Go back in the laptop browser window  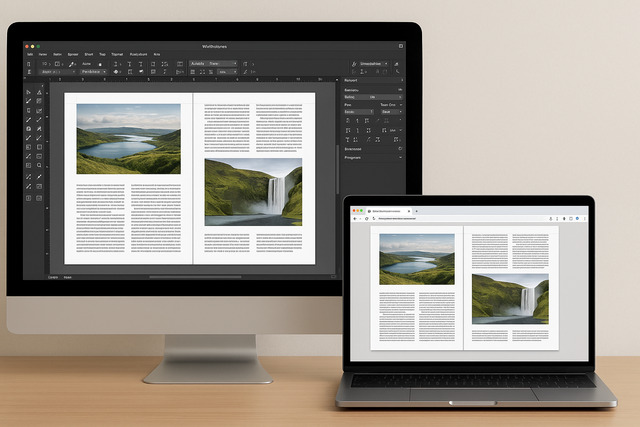(355, 219)
